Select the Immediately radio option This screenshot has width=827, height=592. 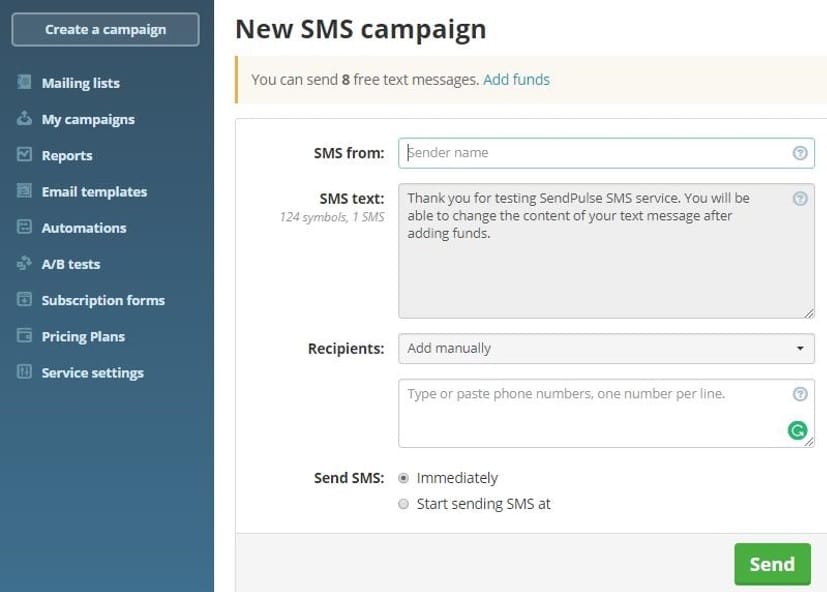tap(403, 478)
